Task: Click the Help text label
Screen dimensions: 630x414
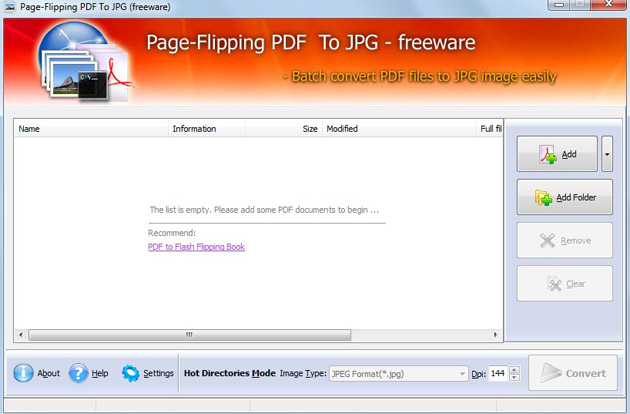Action: (x=100, y=373)
